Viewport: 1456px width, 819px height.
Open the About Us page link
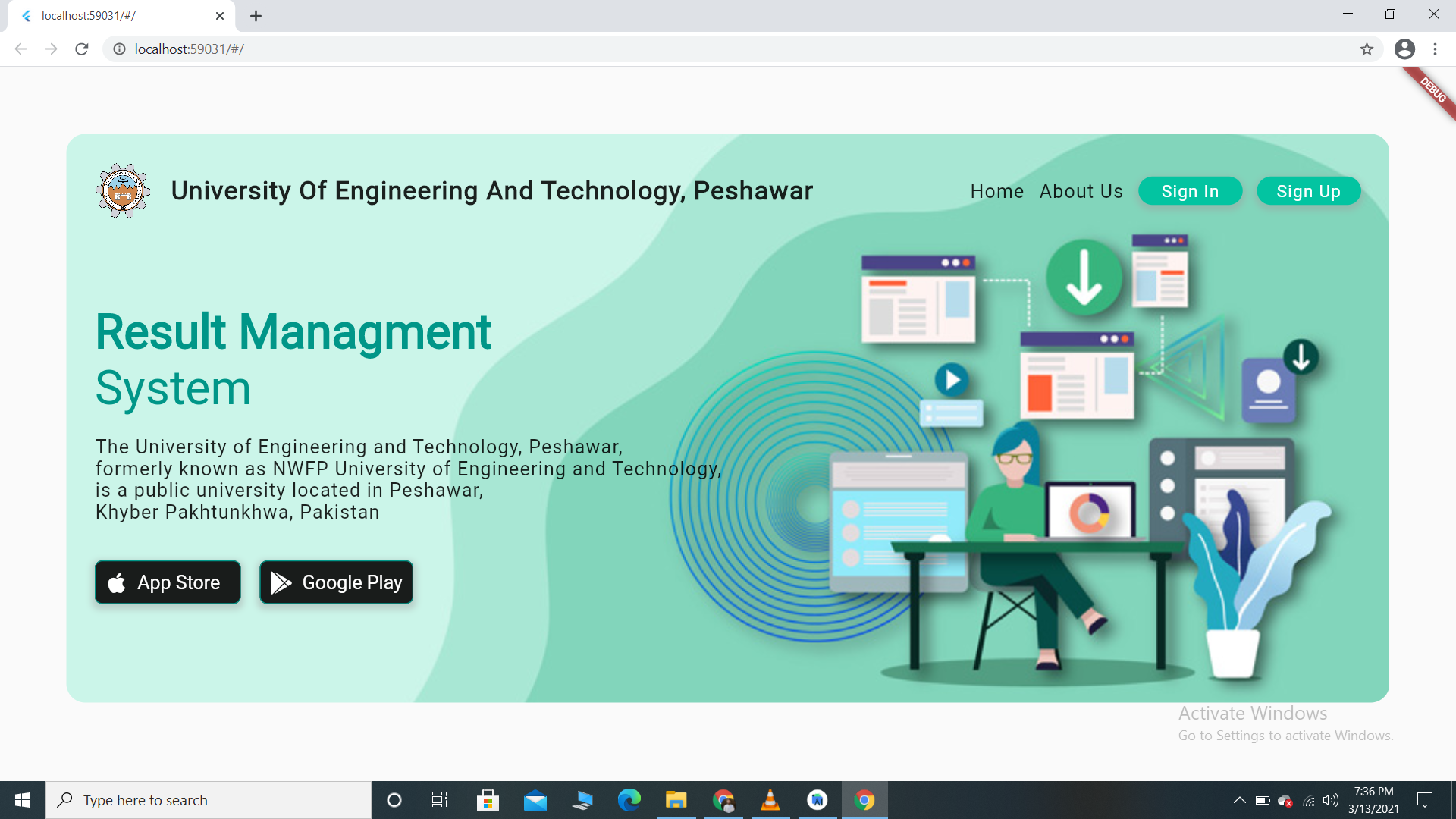1081,191
